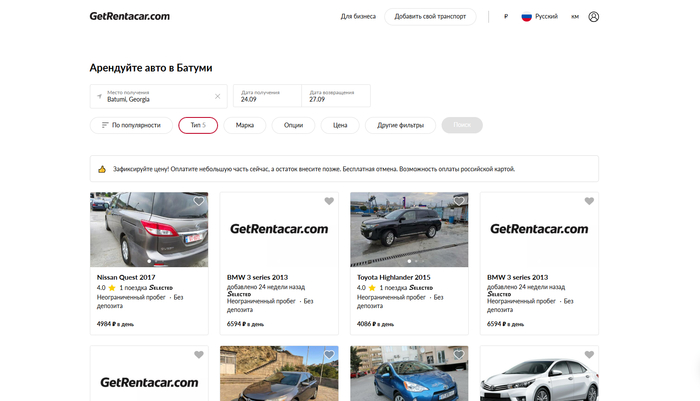The height and width of the screenshot is (401, 700).
Task: Click the ruble currency symbol in header
Action: 506,17
